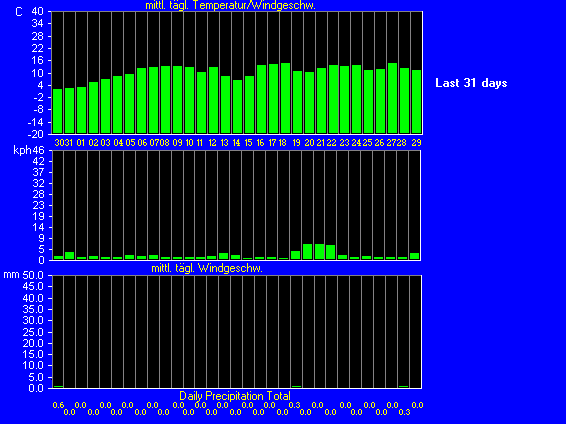
Task: Click the 'Daily Precipitation Total' caption
Action: (235, 396)
